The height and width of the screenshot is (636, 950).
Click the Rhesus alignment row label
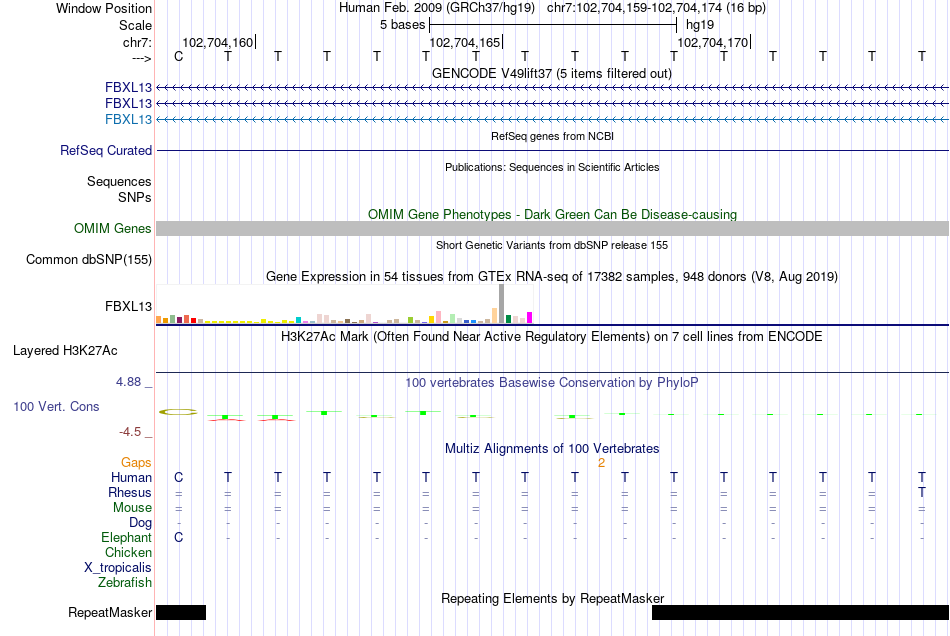click(x=130, y=493)
